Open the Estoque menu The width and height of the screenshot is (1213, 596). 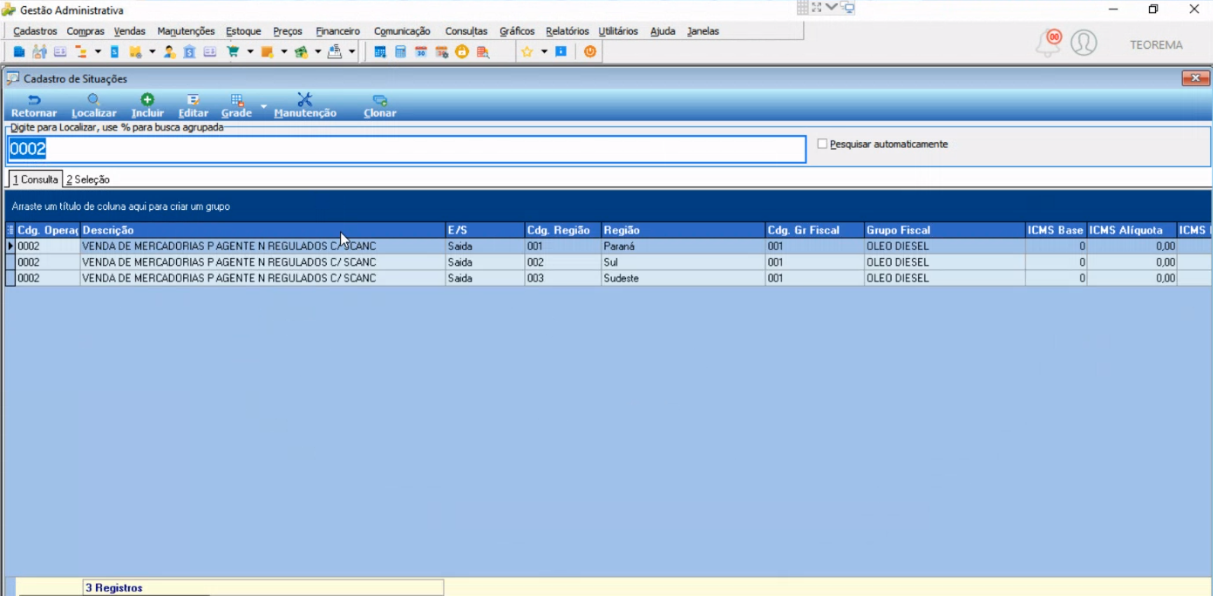(x=243, y=31)
